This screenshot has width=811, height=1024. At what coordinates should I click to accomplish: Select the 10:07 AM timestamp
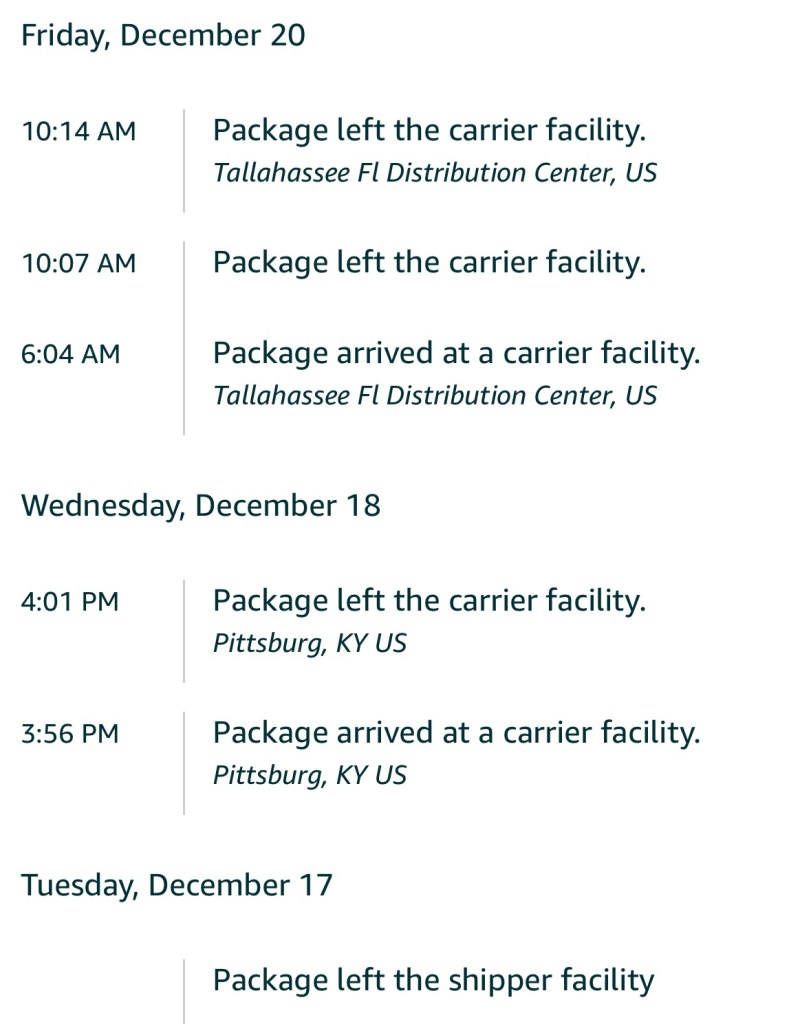pos(79,263)
